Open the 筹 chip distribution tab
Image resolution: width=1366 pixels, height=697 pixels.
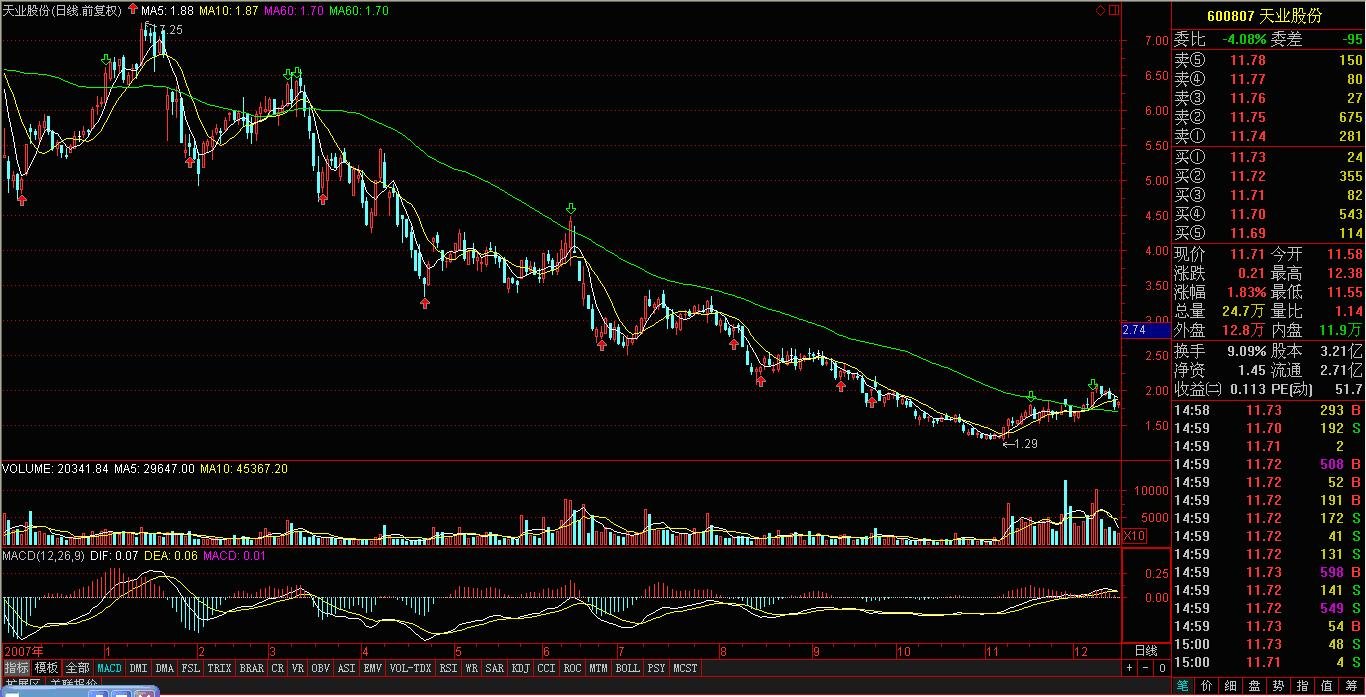[1355, 686]
